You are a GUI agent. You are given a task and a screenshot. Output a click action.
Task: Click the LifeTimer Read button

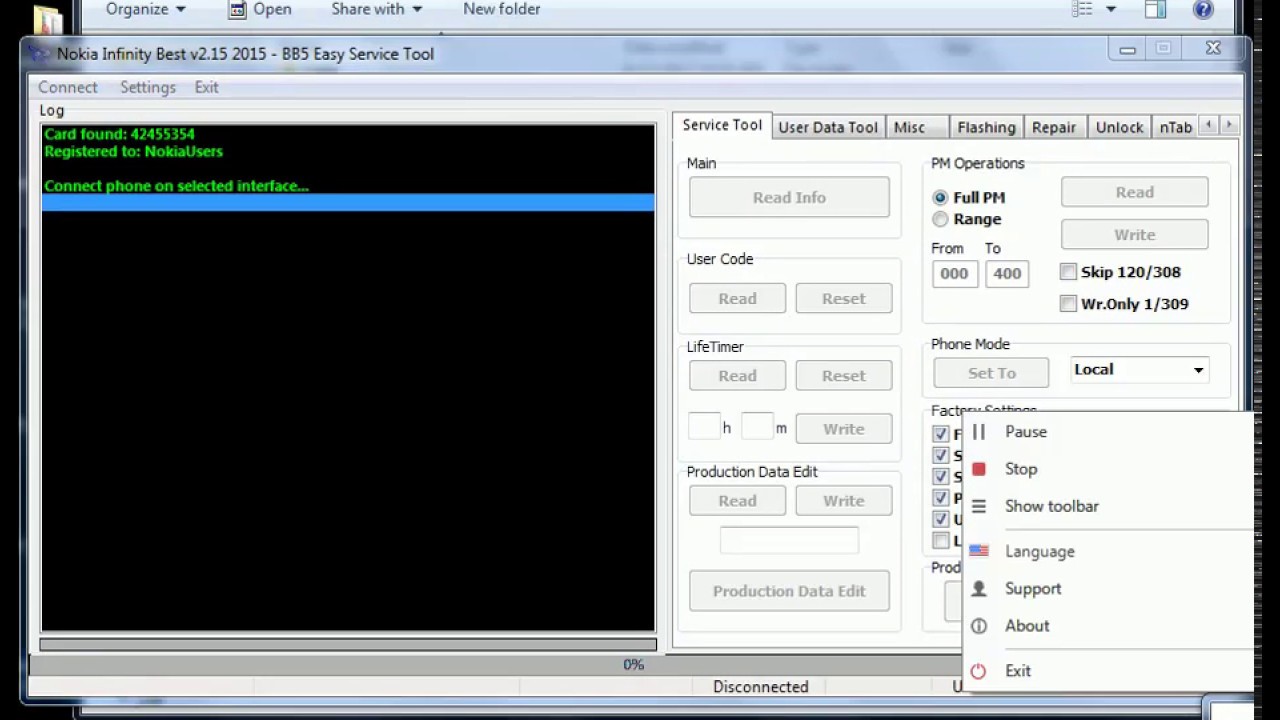[737, 375]
